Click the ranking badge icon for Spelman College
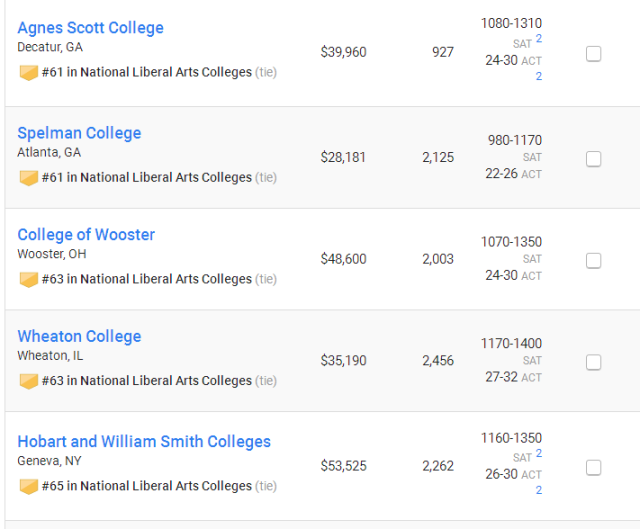This screenshot has height=529, width=640. point(29,178)
